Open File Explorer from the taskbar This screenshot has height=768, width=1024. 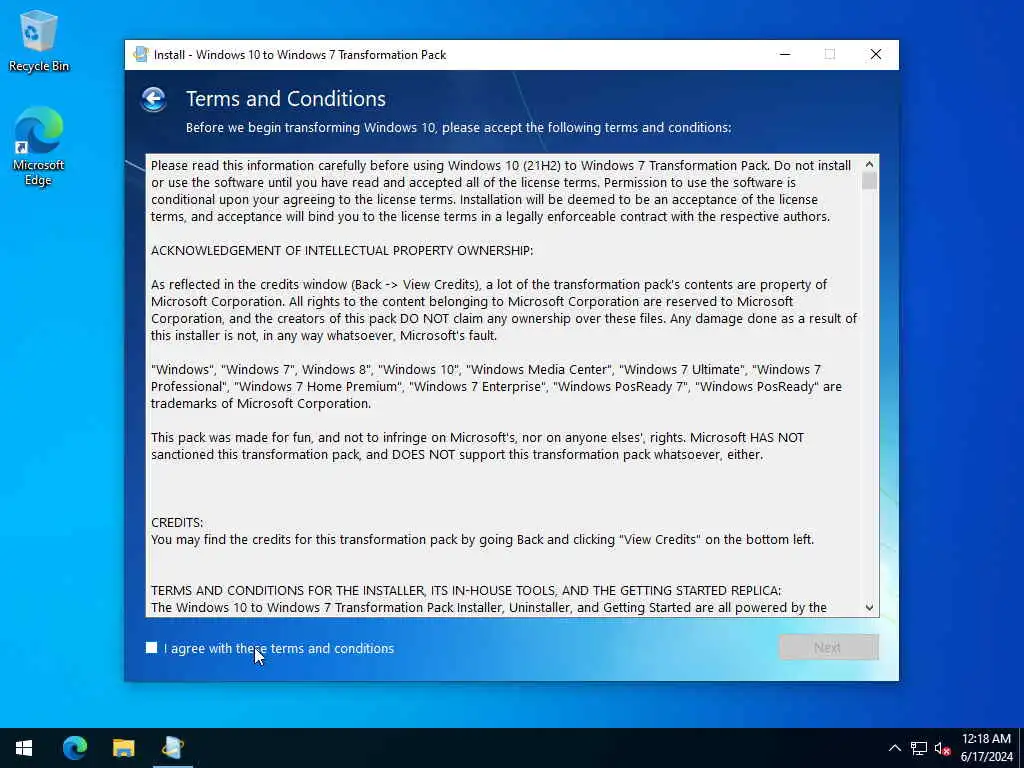click(123, 748)
